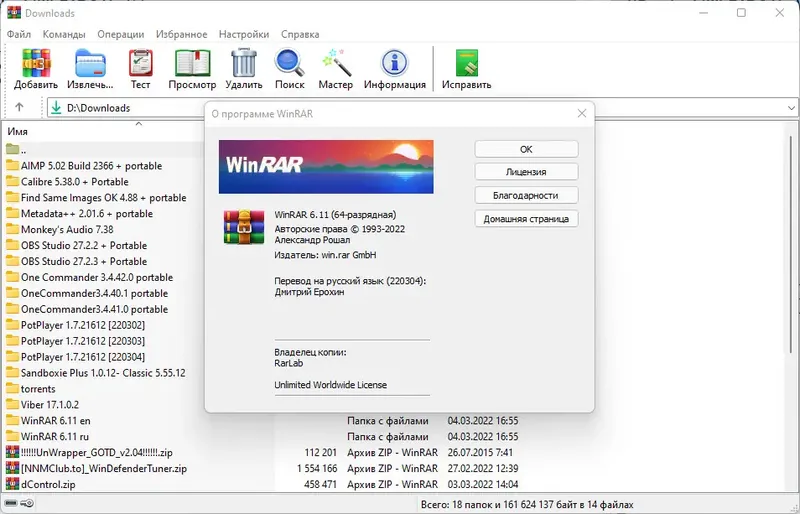
Task: Close the О программе WinRAR dialog
Action: pyautogui.click(x=582, y=113)
